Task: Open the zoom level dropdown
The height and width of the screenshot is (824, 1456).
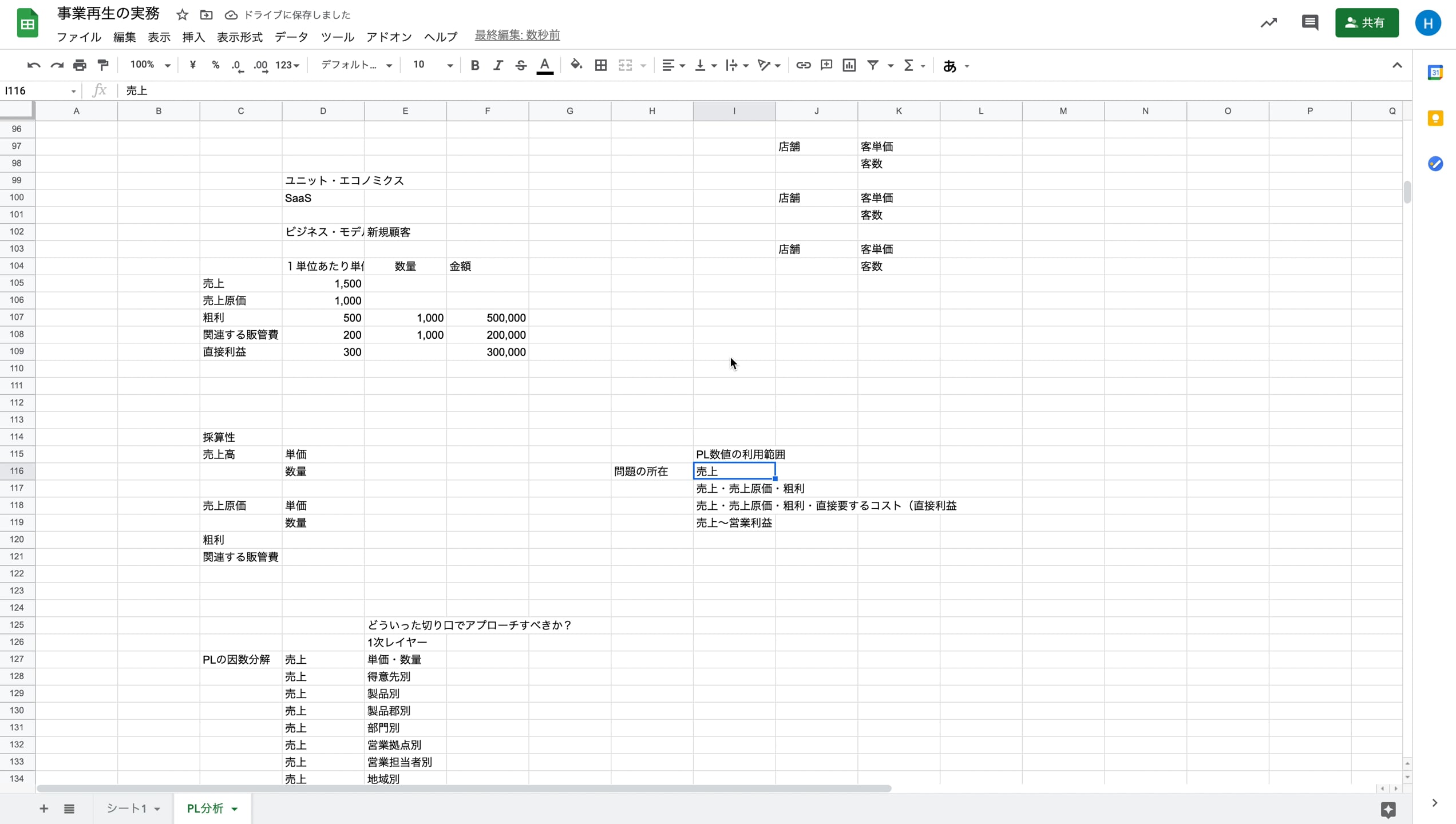Action: 149,65
